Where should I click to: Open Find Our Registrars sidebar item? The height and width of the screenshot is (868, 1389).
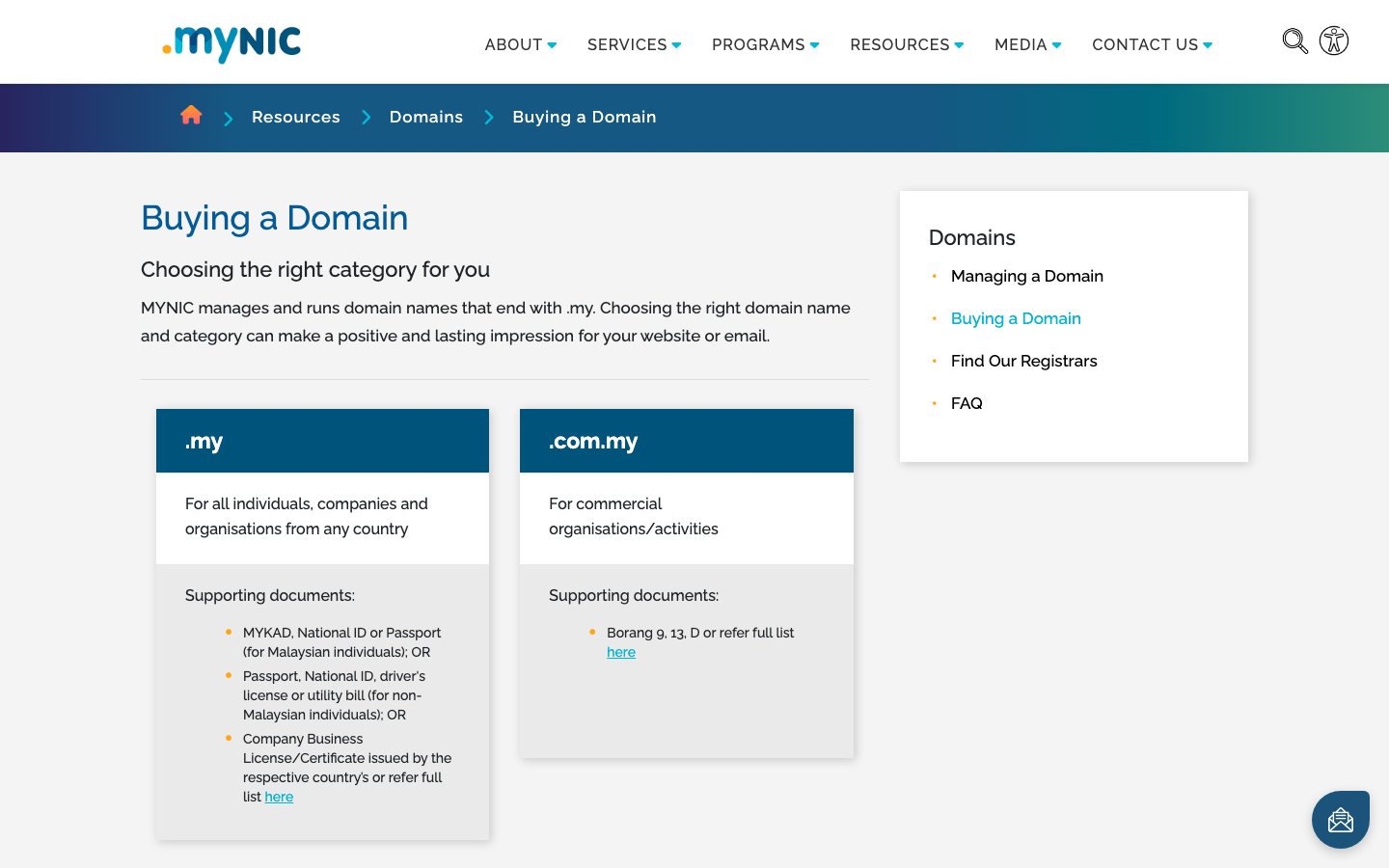pyautogui.click(x=1024, y=361)
